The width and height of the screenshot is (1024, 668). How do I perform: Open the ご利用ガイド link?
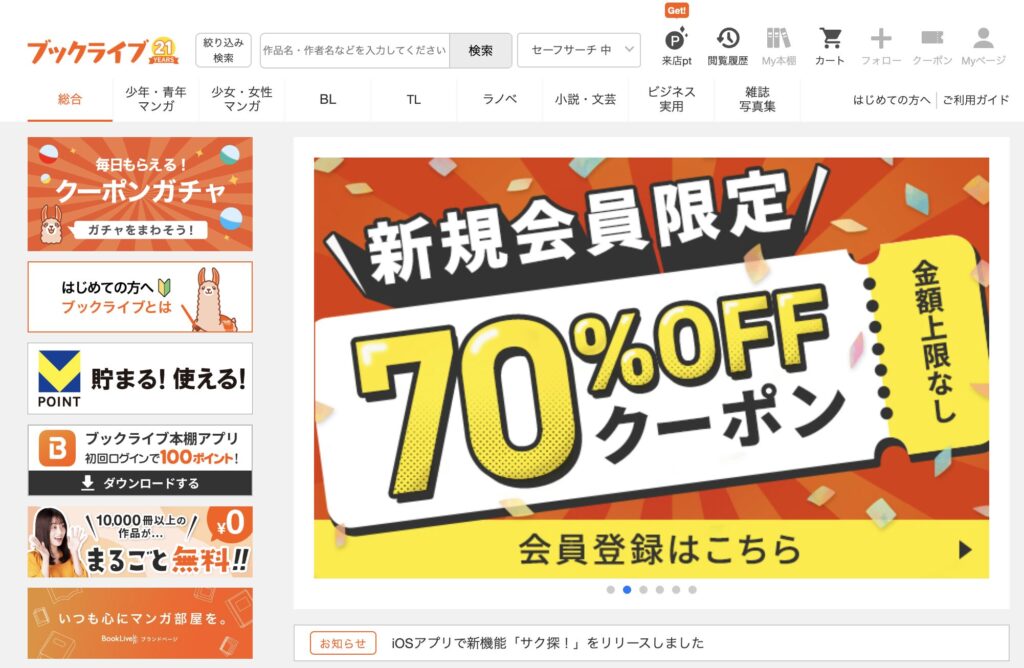click(975, 100)
